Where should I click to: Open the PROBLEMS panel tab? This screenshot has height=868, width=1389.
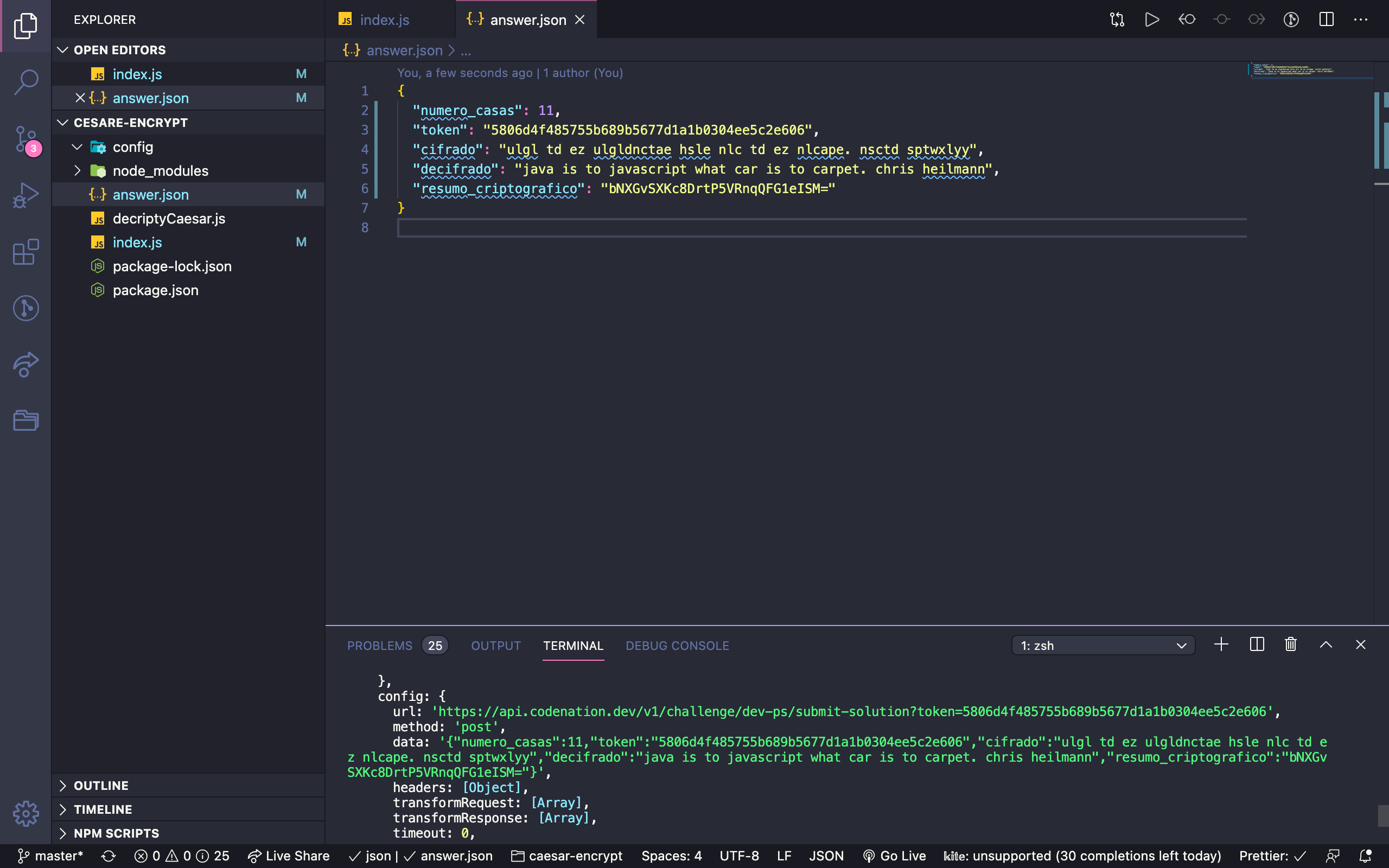(379, 645)
